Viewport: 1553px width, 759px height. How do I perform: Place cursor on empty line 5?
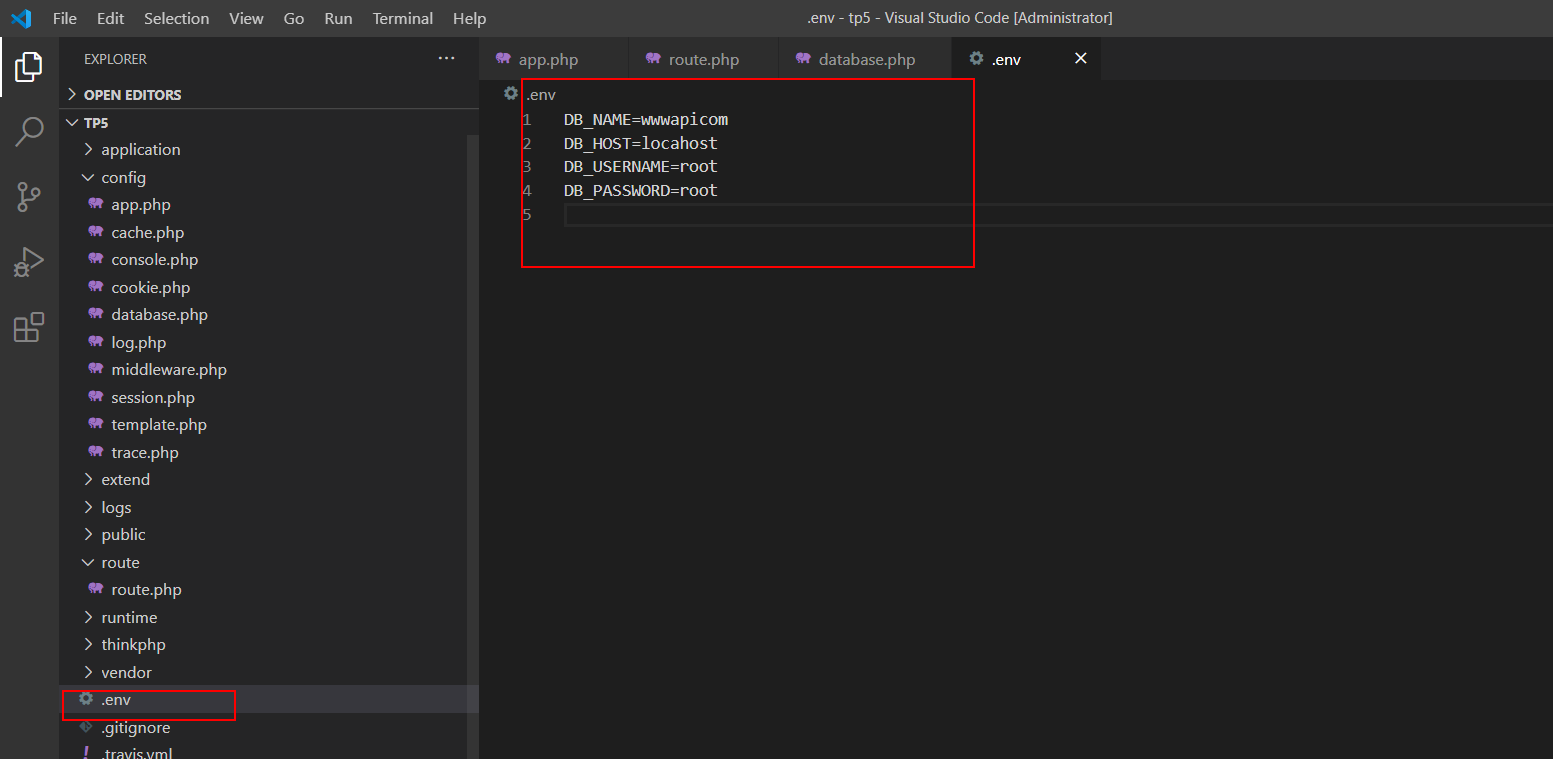[x=1058, y=215]
